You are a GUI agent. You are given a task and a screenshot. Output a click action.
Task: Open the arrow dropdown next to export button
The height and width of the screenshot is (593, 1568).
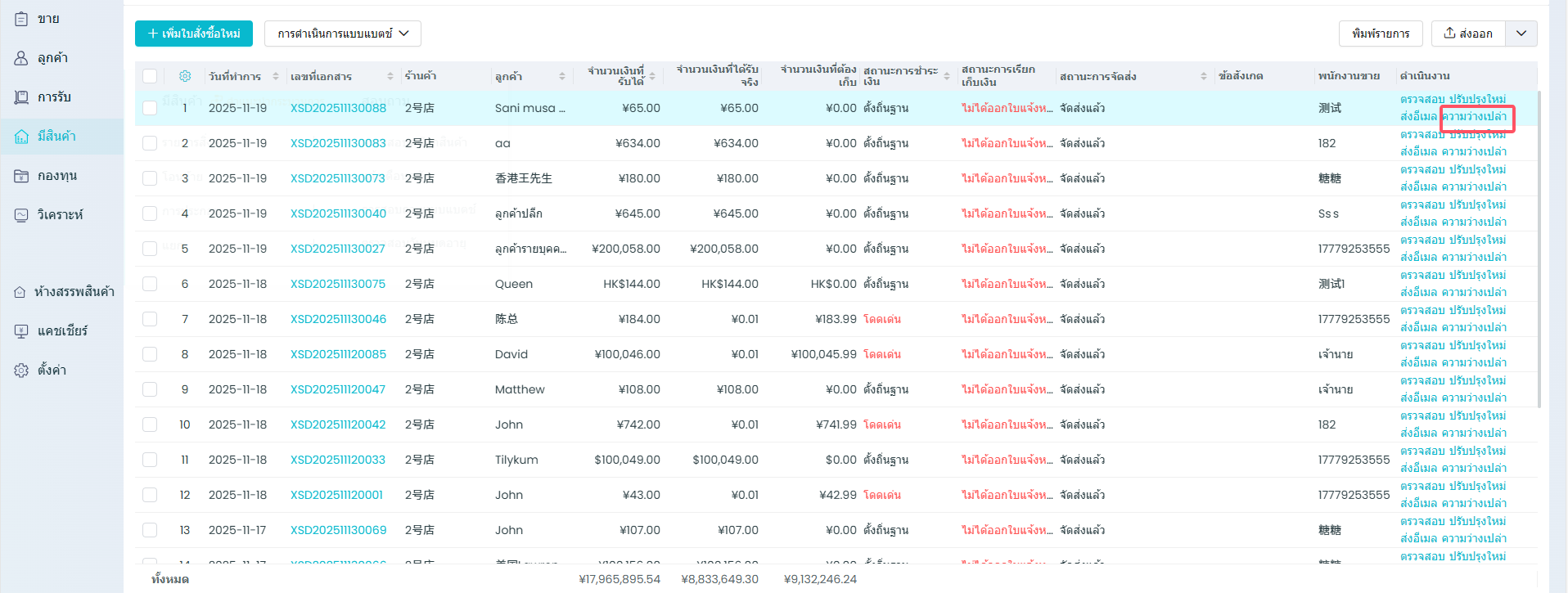pyautogui.click(x=1521, y=34)
